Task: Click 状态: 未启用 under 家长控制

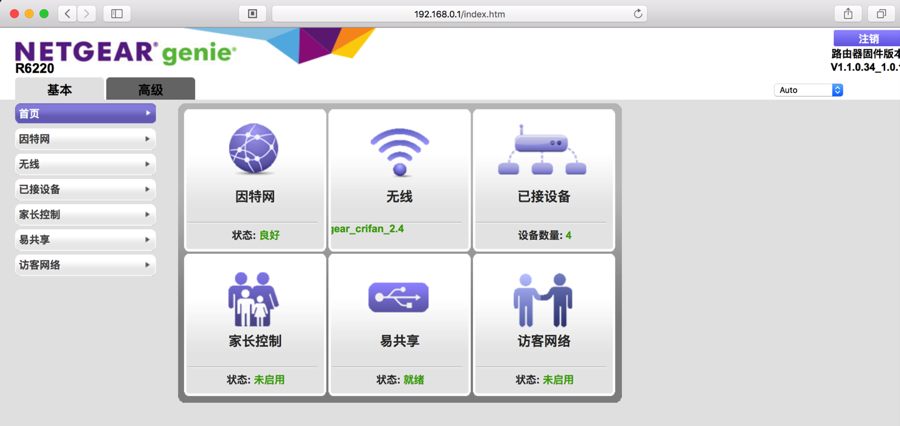Action: tap(255, 380)
